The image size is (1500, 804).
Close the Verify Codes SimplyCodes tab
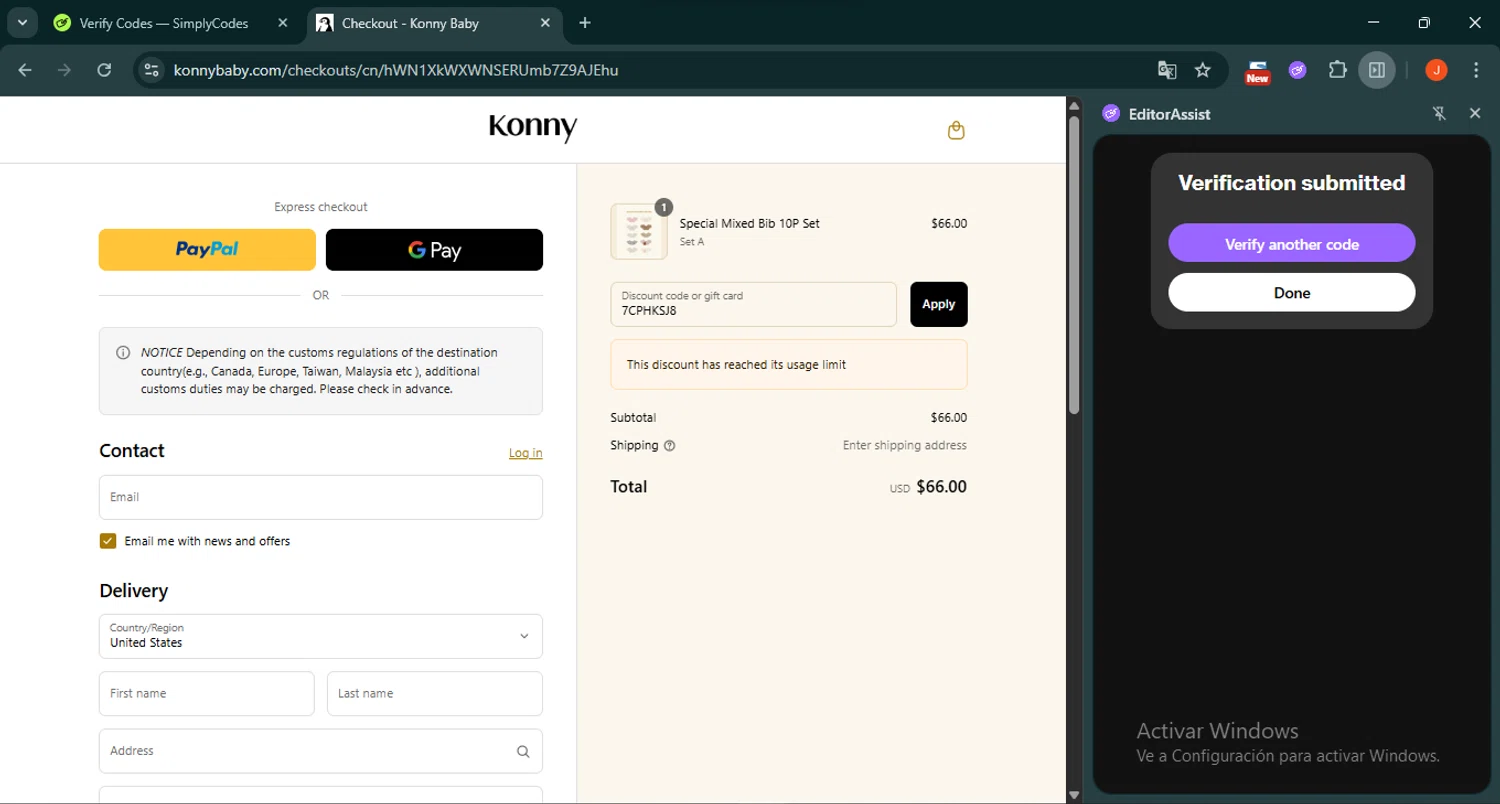(x=283, y=23)
